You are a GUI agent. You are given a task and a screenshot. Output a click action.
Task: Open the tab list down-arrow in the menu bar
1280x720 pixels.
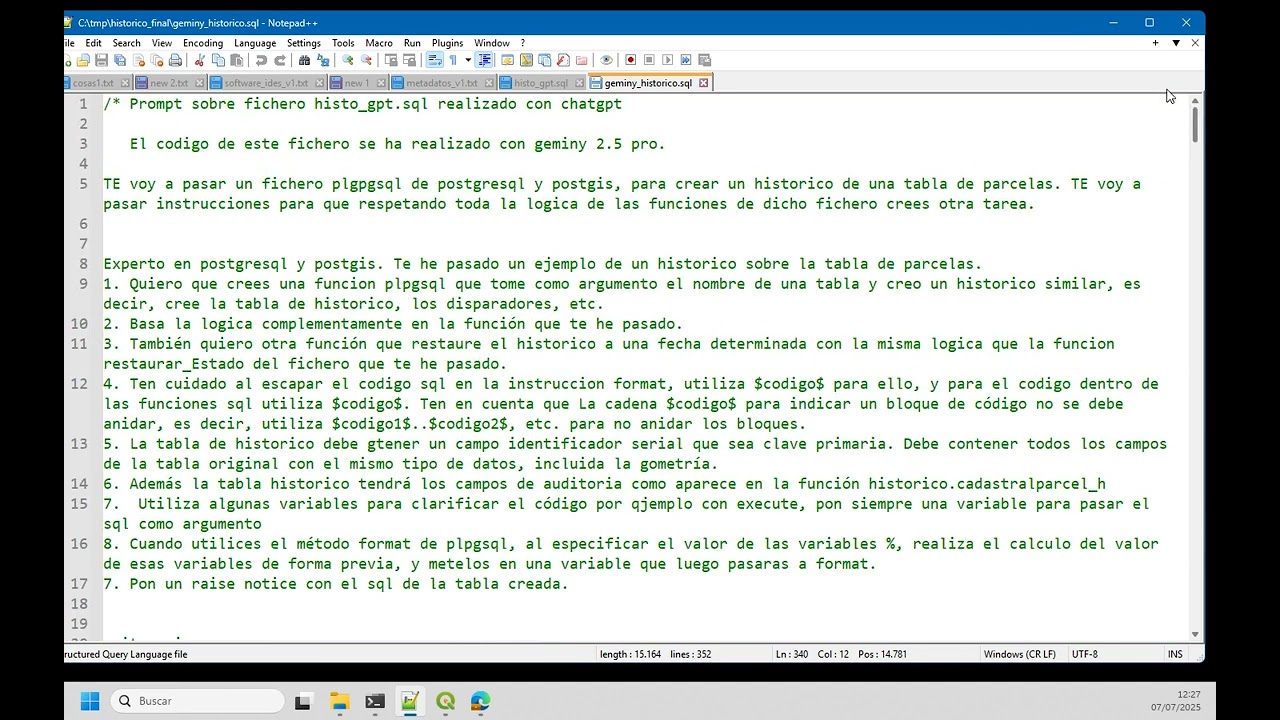tap(1176, 43)
